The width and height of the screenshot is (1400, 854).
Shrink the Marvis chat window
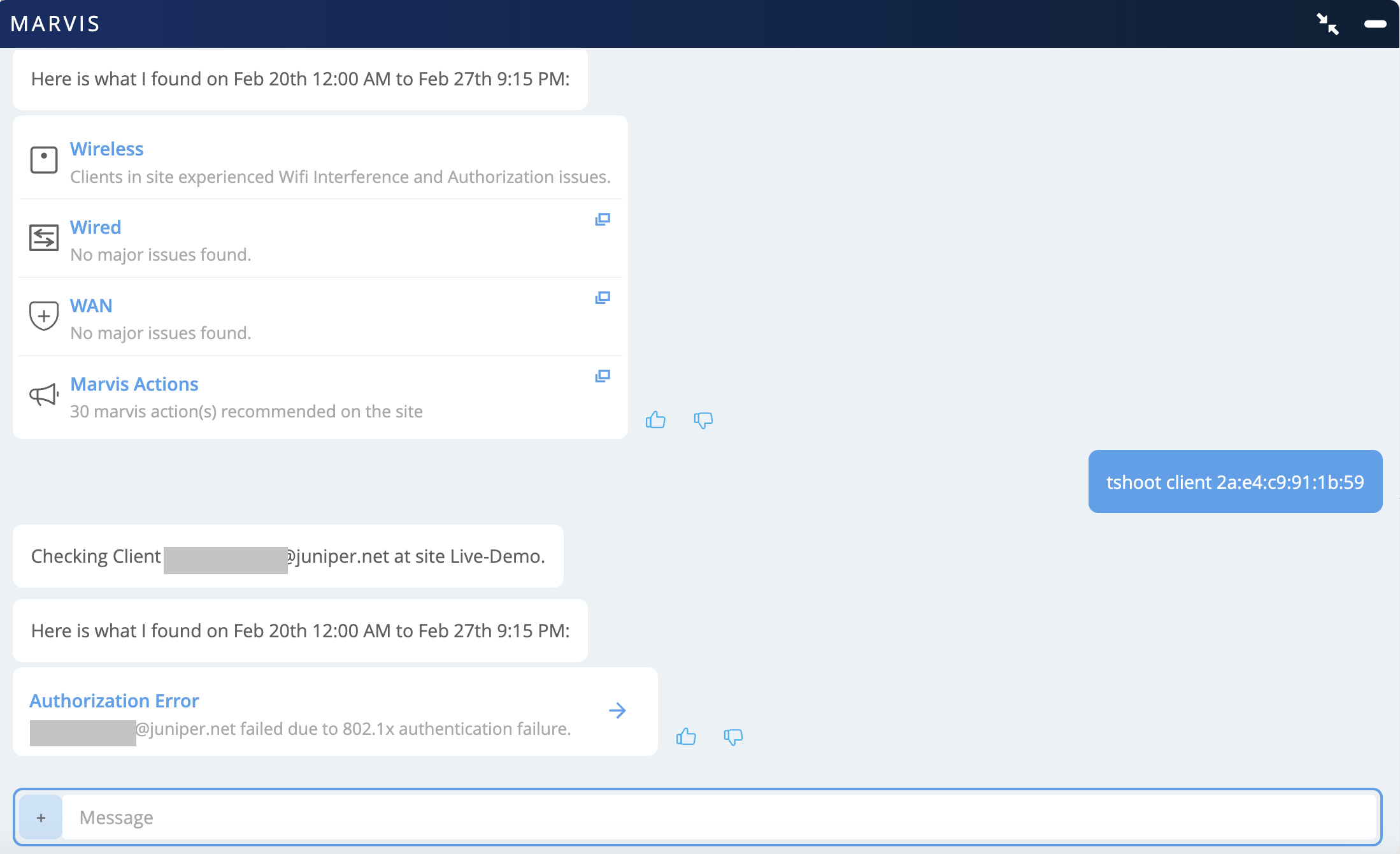(1328, 24)
